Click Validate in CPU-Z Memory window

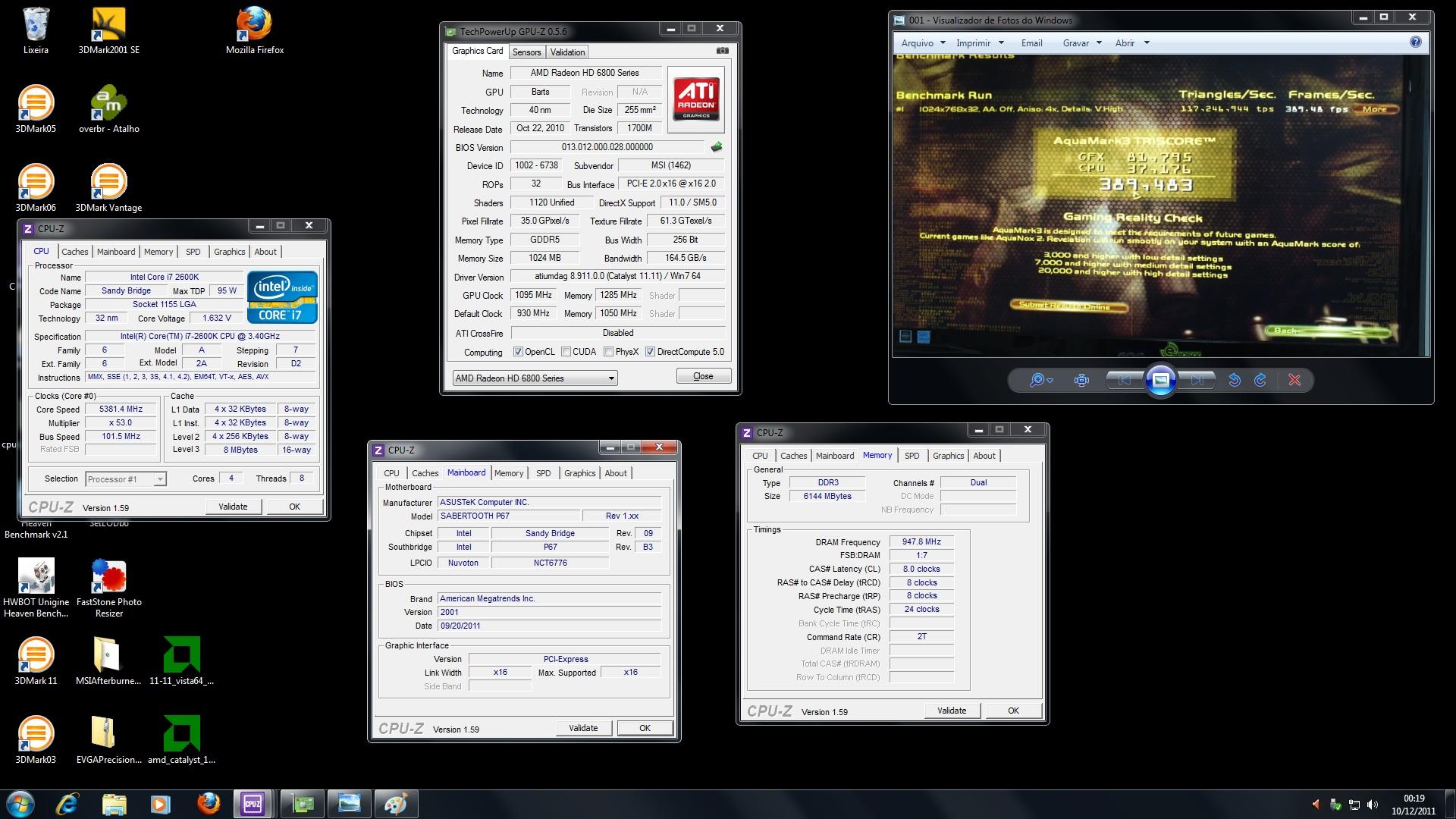pos(952,711)
